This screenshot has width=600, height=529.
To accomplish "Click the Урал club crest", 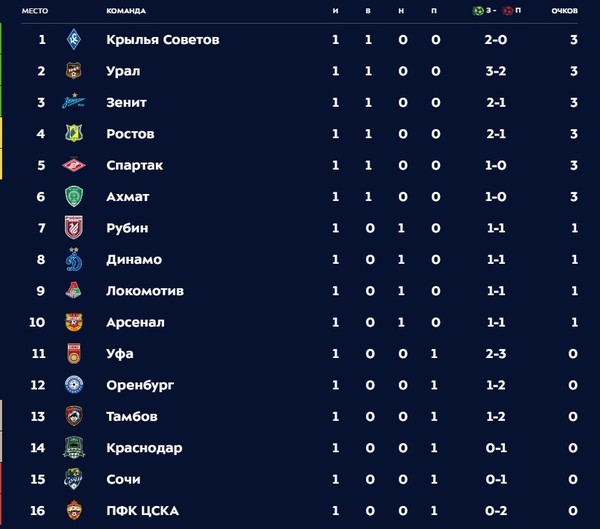I will 74,71.
